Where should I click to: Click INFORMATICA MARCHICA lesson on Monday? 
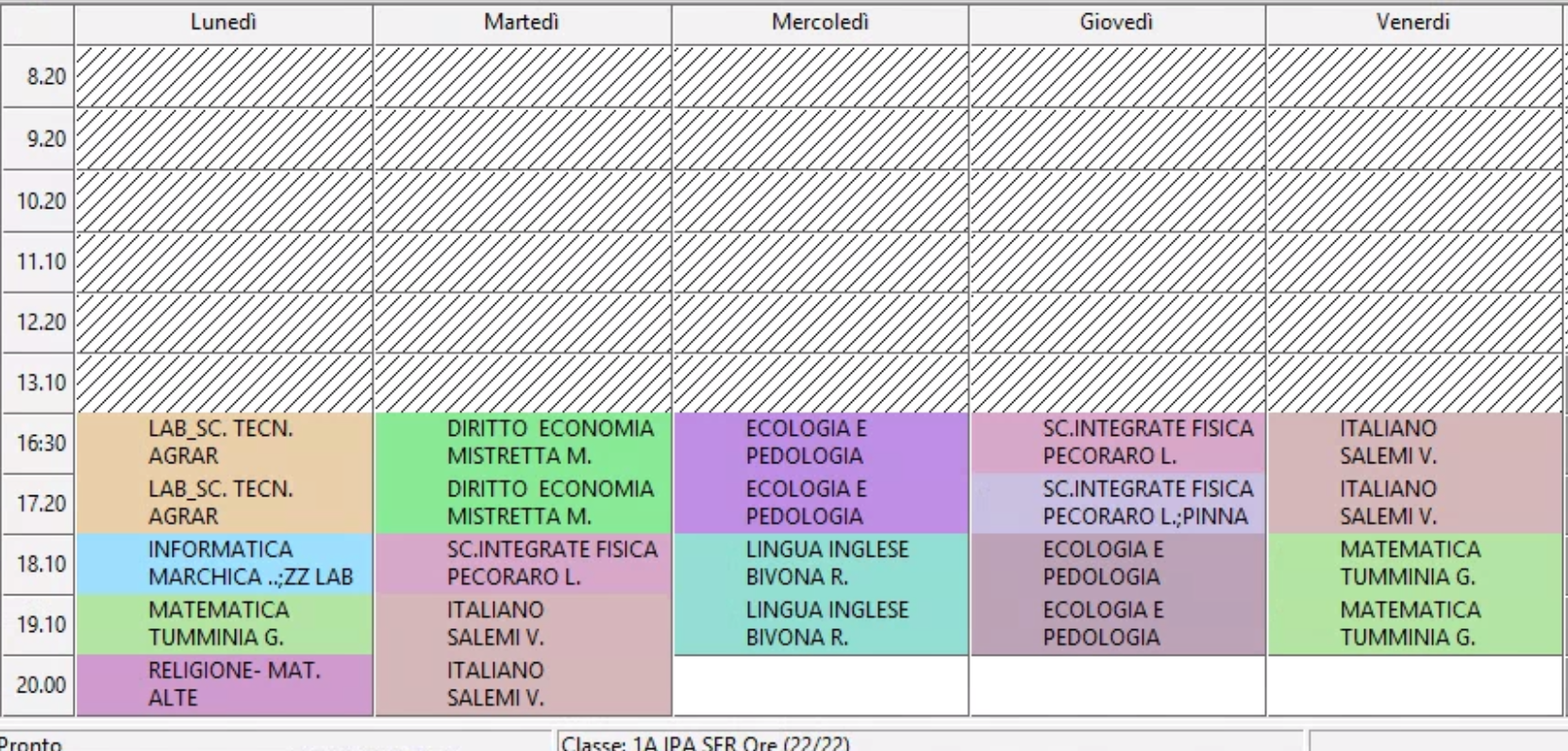click(x=225, y=564)
